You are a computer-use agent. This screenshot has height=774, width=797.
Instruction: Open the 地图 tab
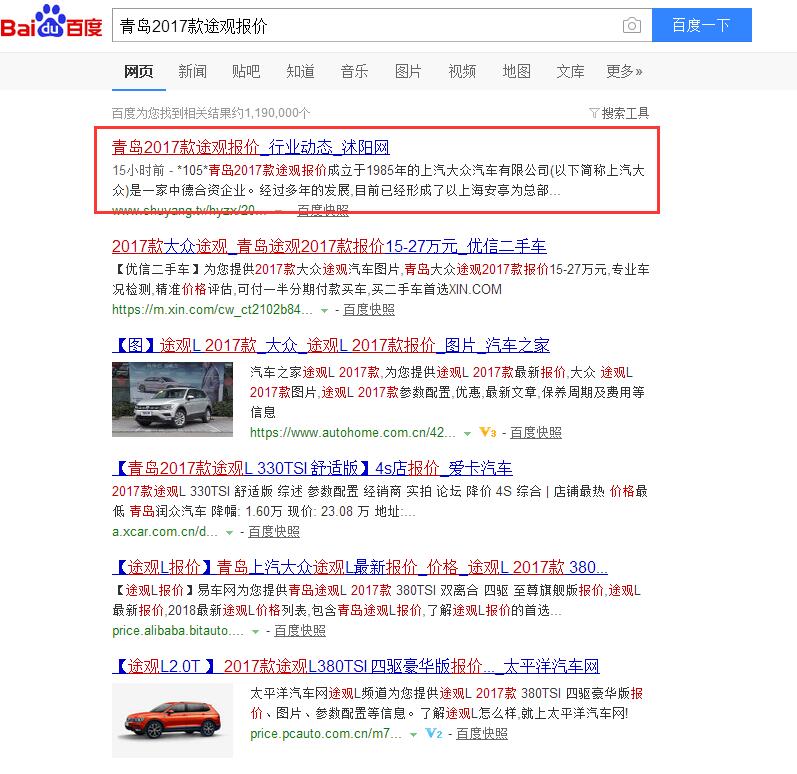[x=516, y=71]
